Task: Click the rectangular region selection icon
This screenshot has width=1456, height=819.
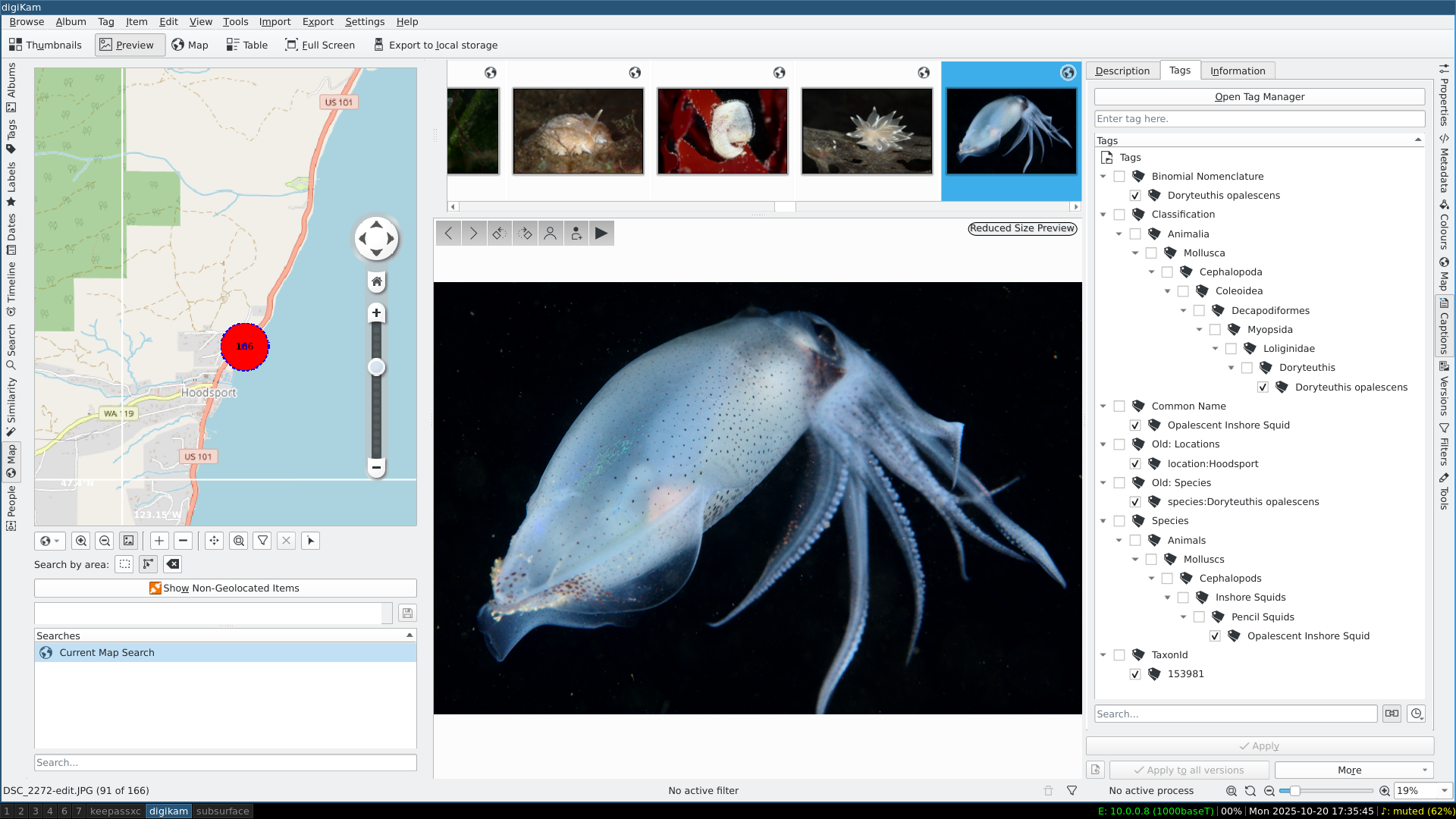Action: coord(124,564)
